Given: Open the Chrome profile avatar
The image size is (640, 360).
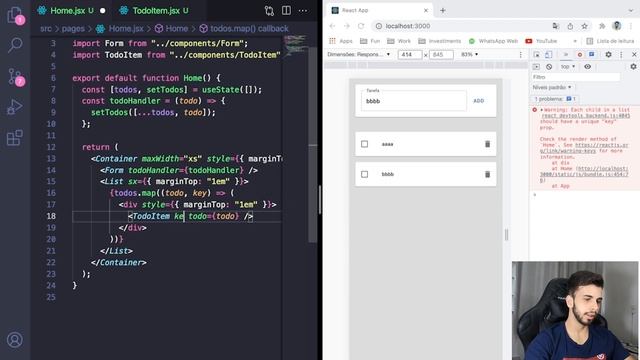Looking at the screenshot, I should tap(617, 26).
